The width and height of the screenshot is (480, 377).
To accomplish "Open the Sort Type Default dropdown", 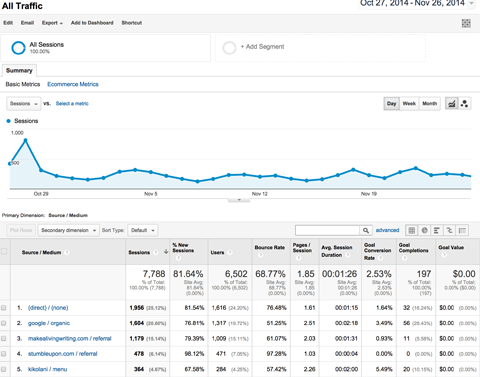I will pyautogui.click(x=143, y=230).
